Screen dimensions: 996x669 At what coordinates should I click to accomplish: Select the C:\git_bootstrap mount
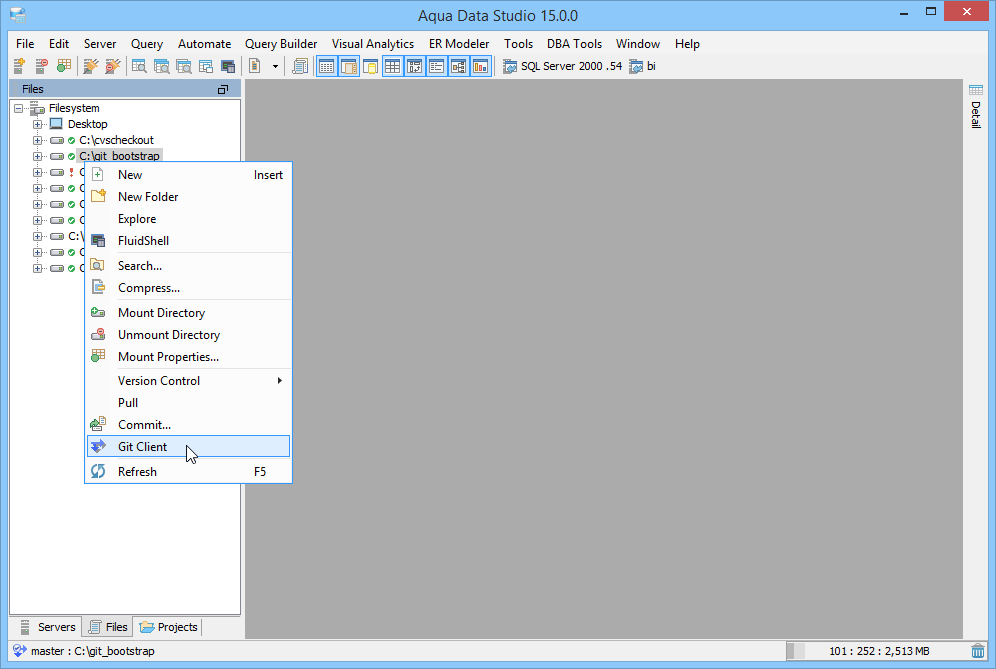point(119,156)
